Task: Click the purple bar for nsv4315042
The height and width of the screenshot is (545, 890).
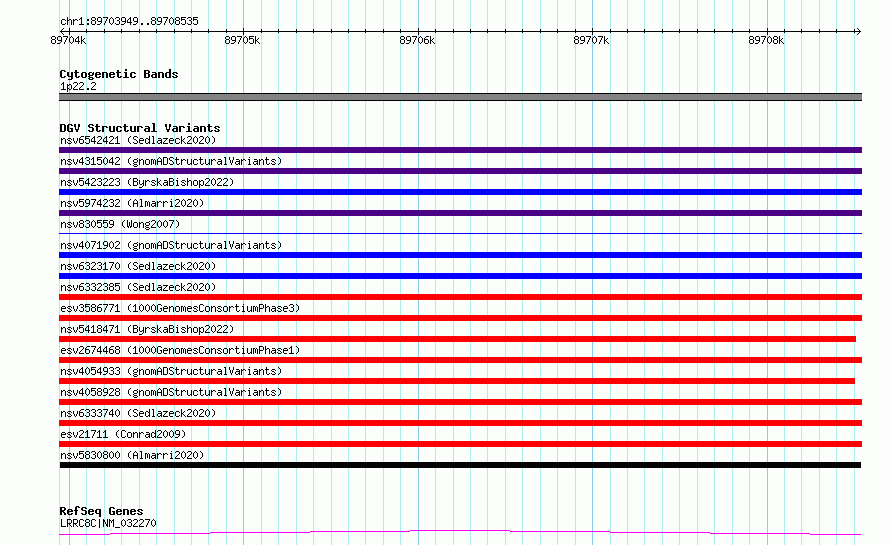Action: coord(460,171)
